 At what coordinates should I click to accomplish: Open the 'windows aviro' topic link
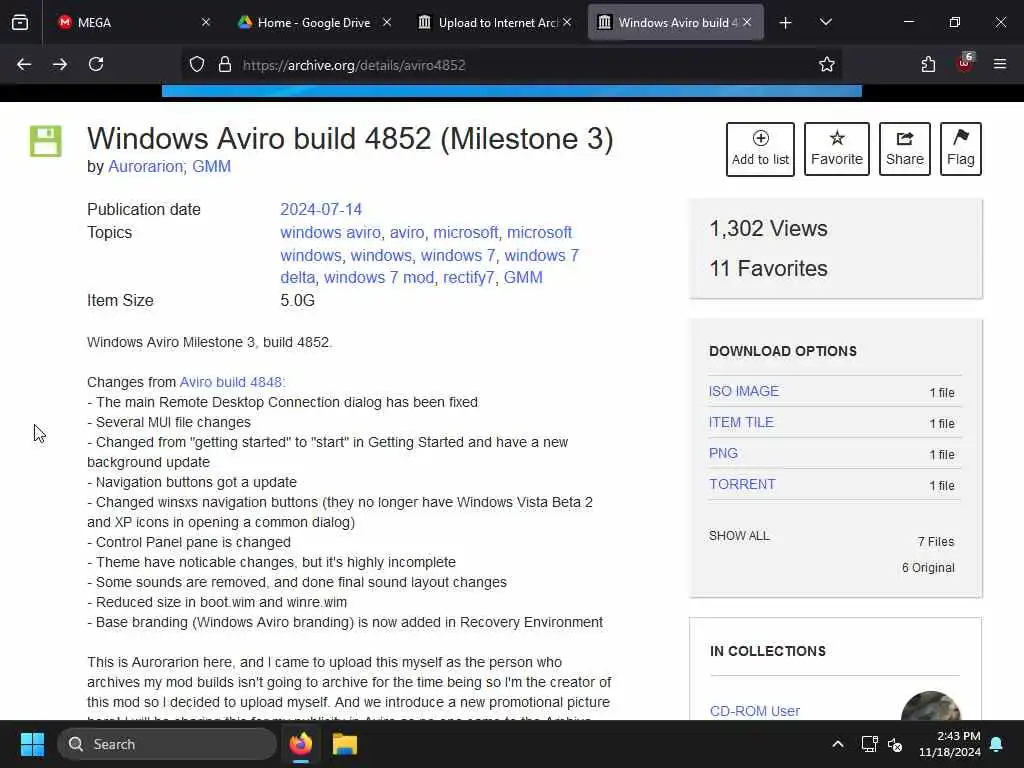pos(330,232)
